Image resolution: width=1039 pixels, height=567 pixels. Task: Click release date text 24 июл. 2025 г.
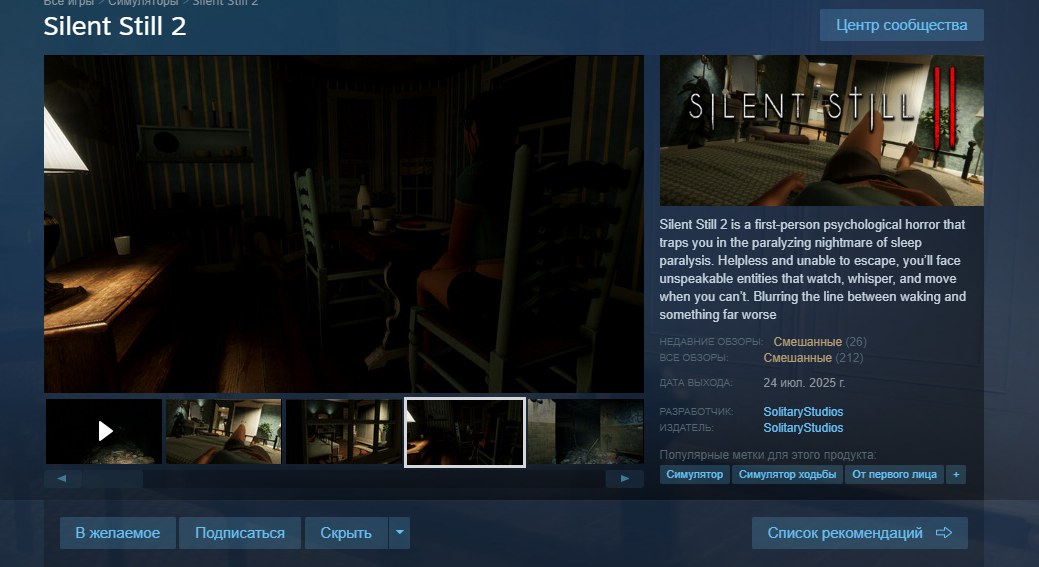point(804,383)
